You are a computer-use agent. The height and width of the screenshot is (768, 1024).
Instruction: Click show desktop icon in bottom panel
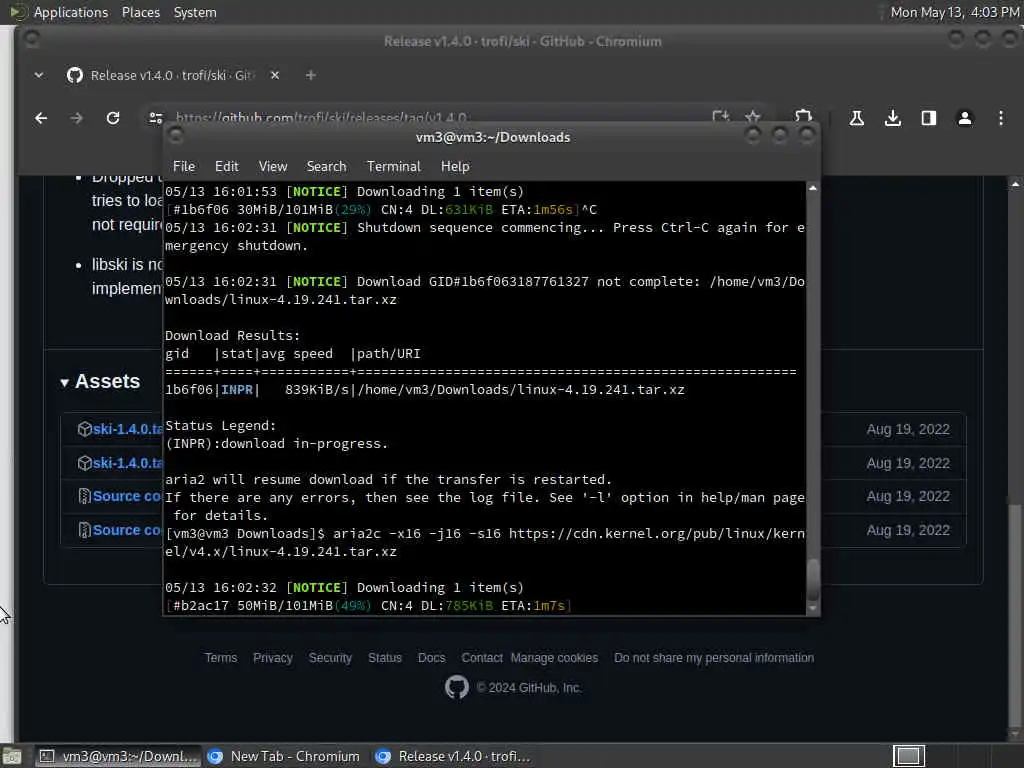click(12, 756)
